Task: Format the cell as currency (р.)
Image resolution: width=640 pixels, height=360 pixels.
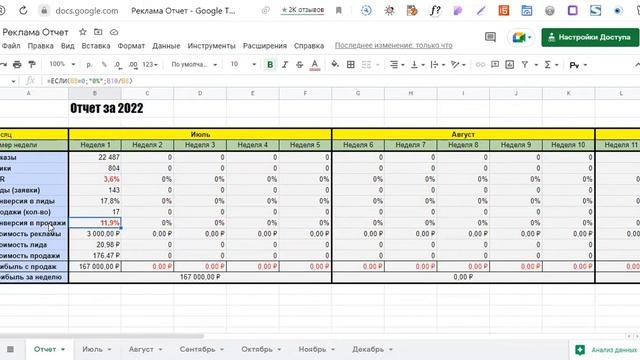Action: pos(89,64)
